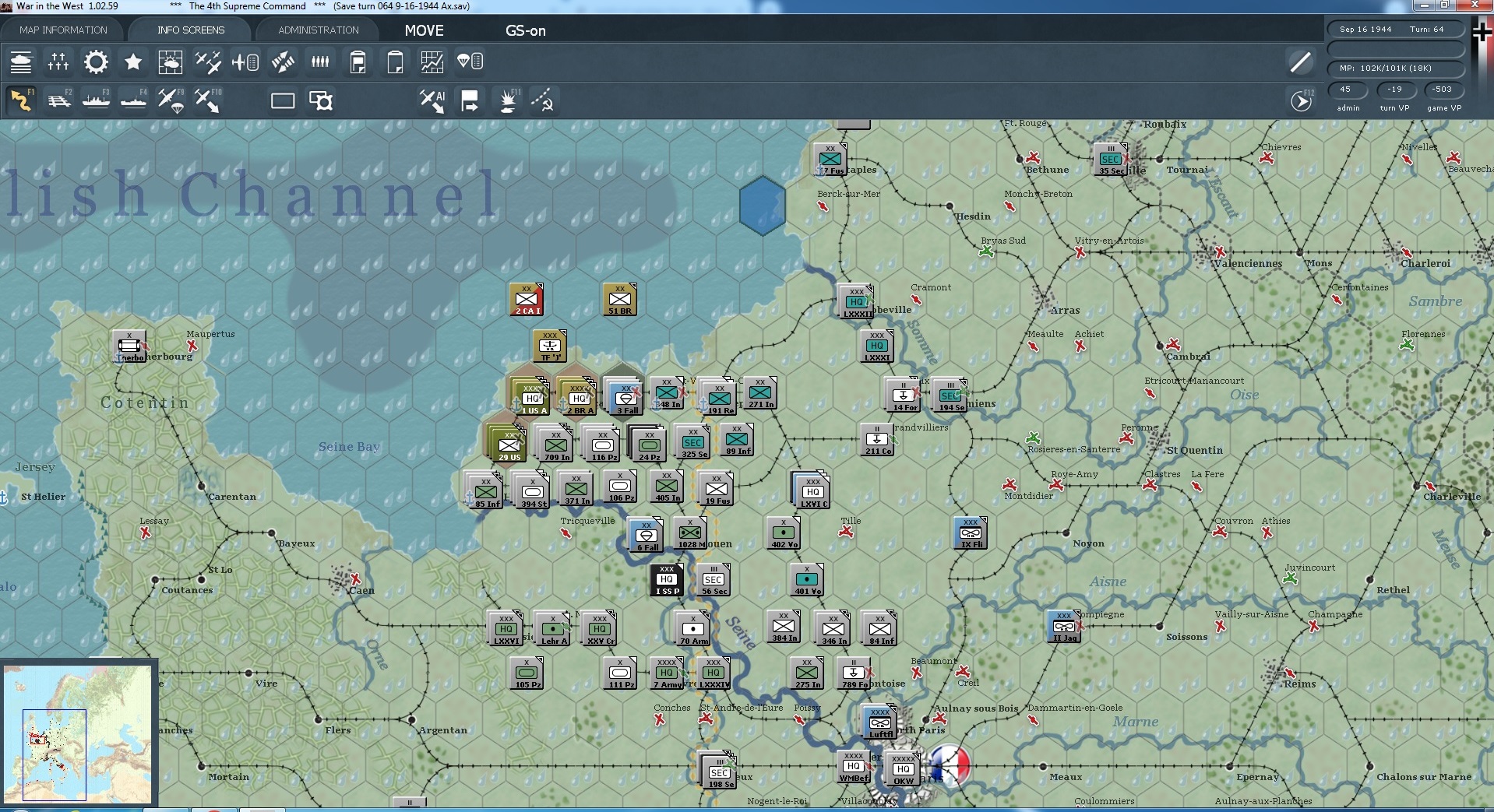The height and width of the screenshot is (812, 1494).
Task: Open the air doctrine crossed planes icon
Action: [208, 62]
